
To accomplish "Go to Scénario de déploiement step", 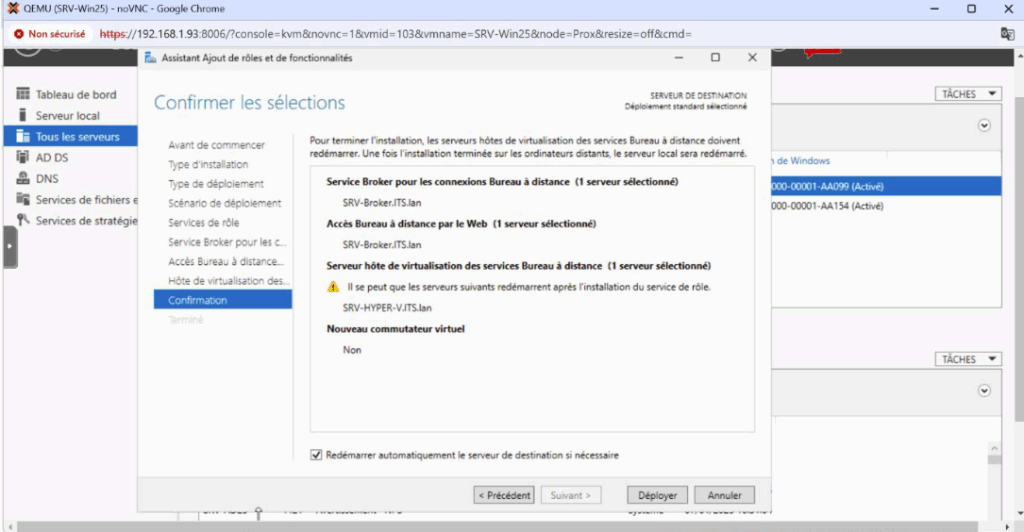I will pos(225,203).
